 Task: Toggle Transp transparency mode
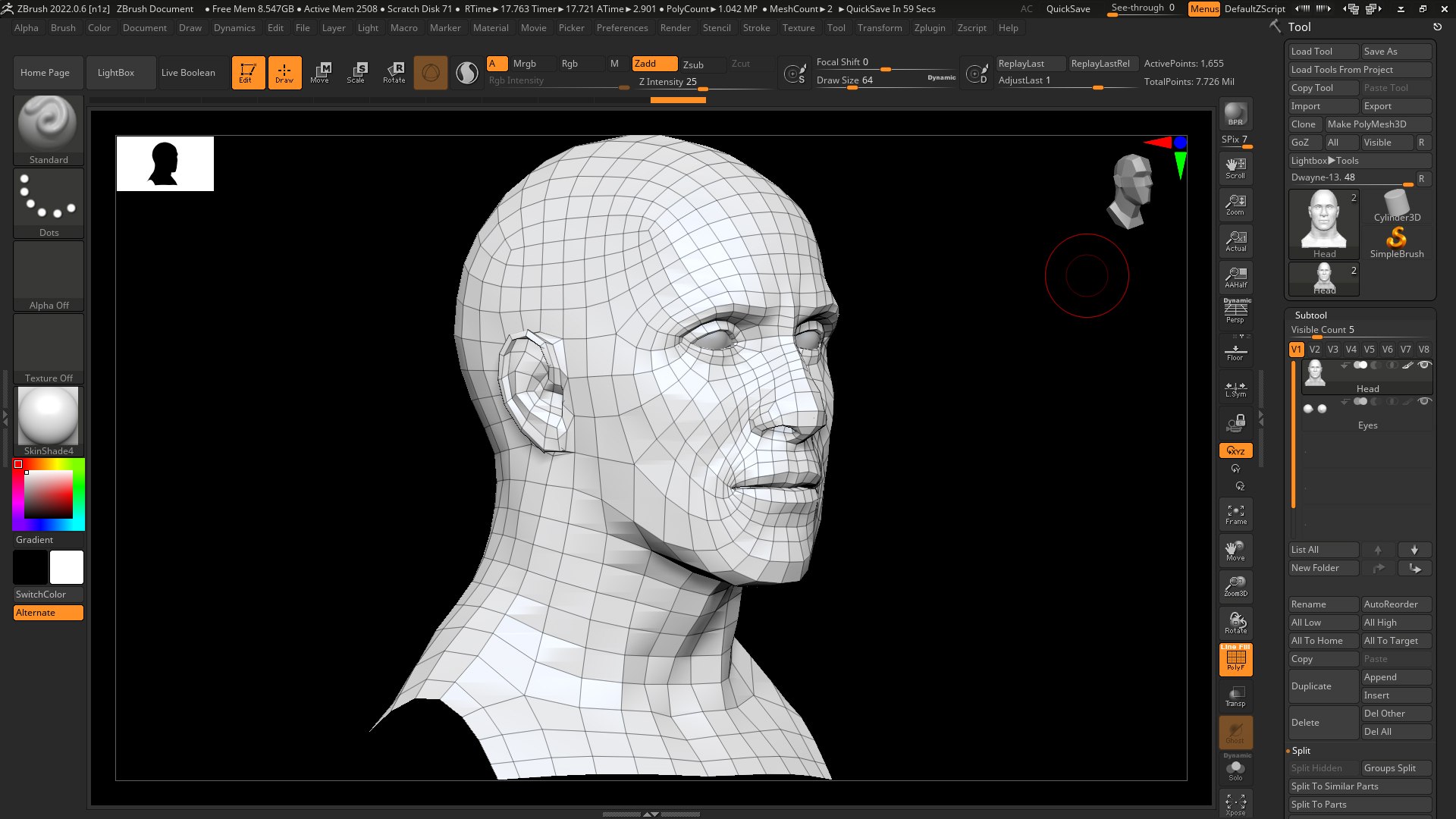(1235, 696)
